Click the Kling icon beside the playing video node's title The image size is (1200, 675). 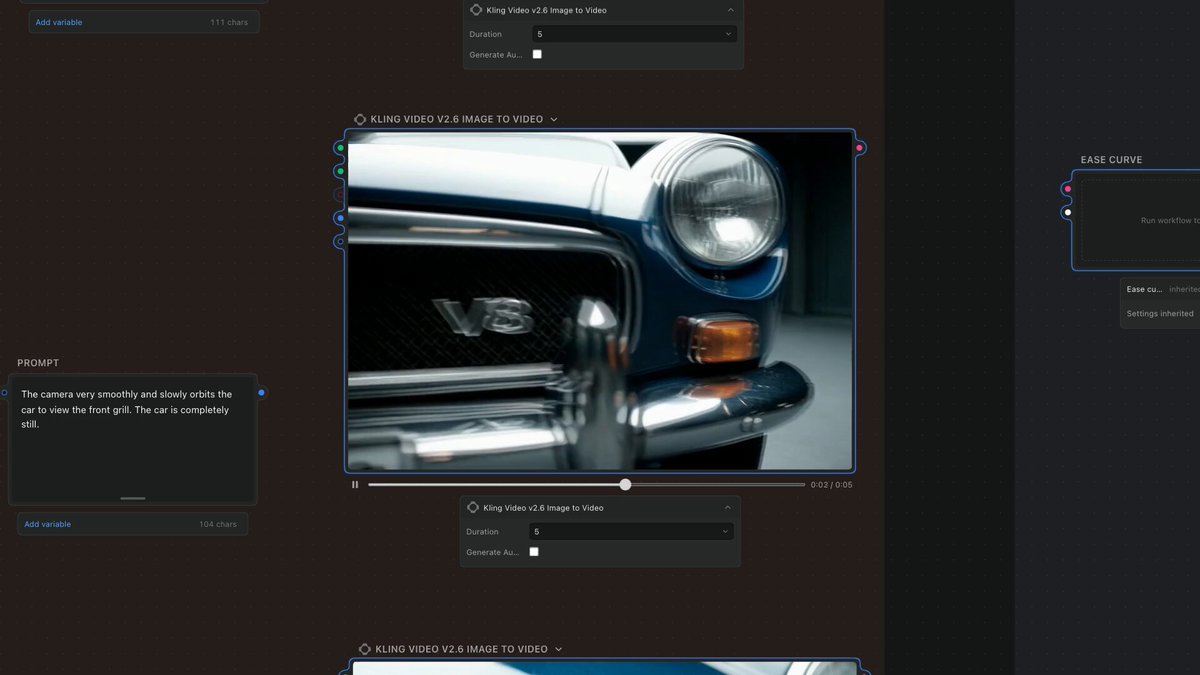tap(360, 119)
